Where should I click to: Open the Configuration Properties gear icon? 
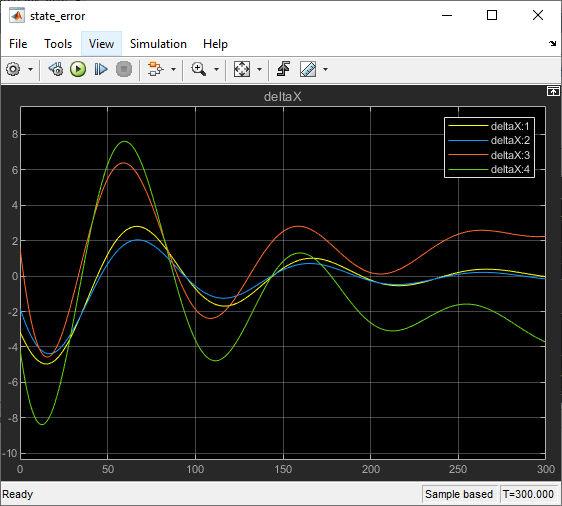click(13, 69)
